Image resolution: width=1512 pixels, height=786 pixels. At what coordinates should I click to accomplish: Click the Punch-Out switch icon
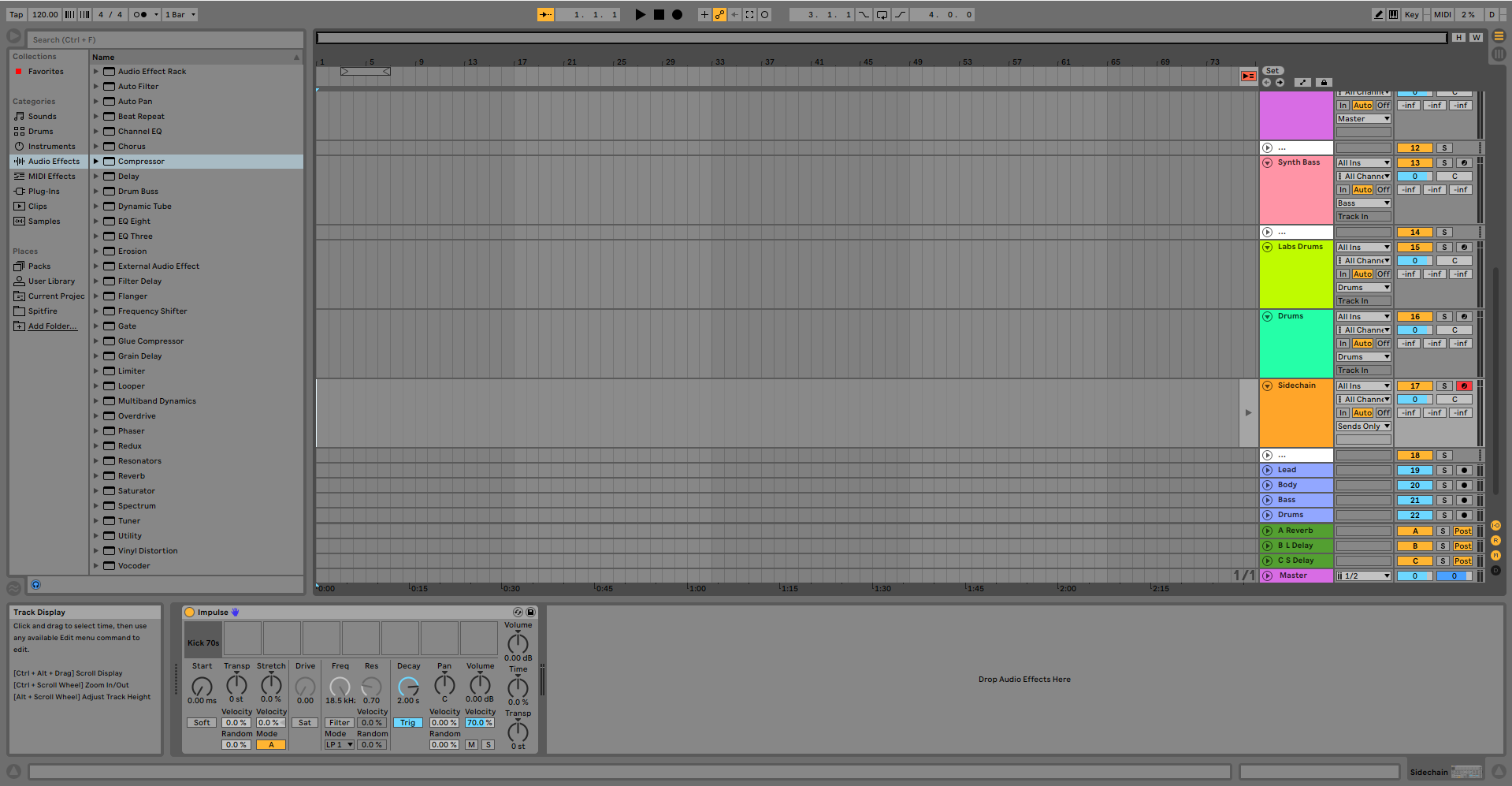coord(900,14)
